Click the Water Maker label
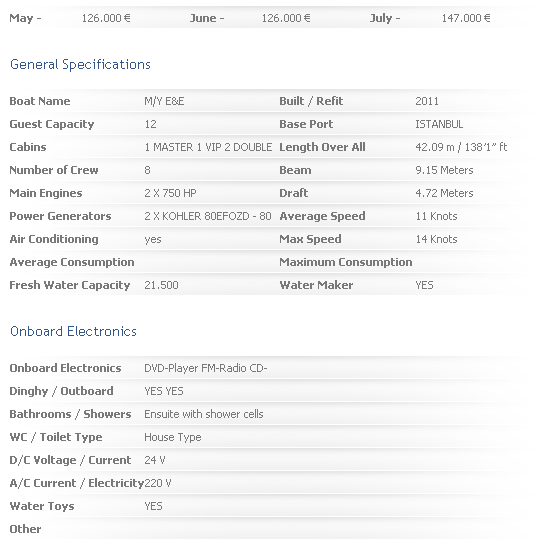 coord(316,285)
